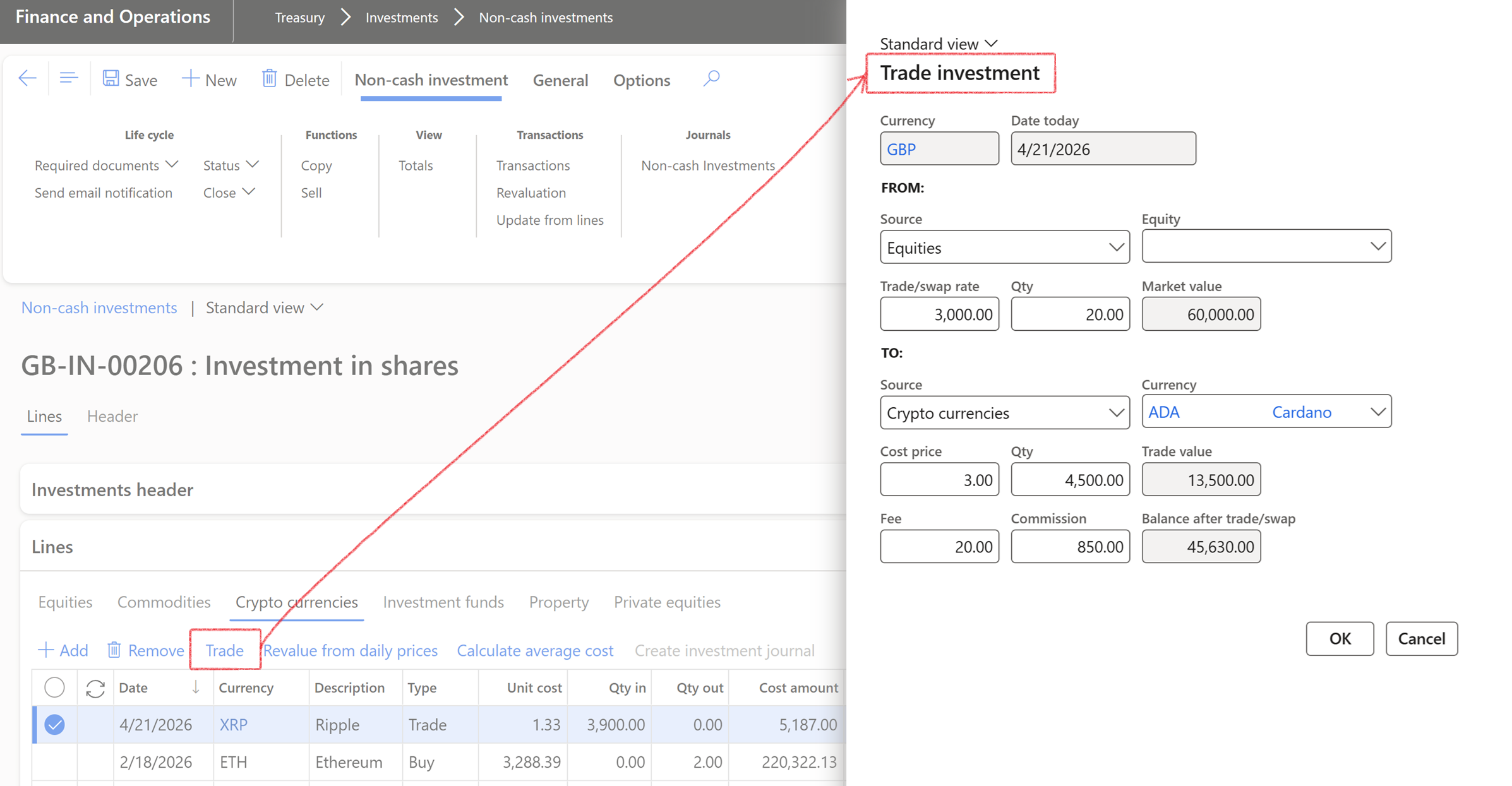This screenshot has width=1512, height=786.
Task: Expand the Required documents menu
Action: pyautogui.click(x=106, y=165)
